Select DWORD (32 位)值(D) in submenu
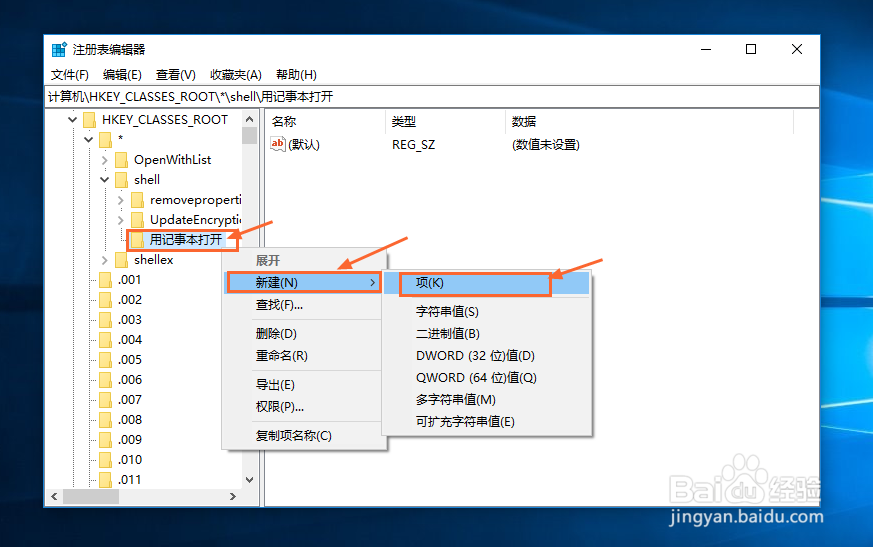This screenshot has height=547, width=873. [487, 355]
